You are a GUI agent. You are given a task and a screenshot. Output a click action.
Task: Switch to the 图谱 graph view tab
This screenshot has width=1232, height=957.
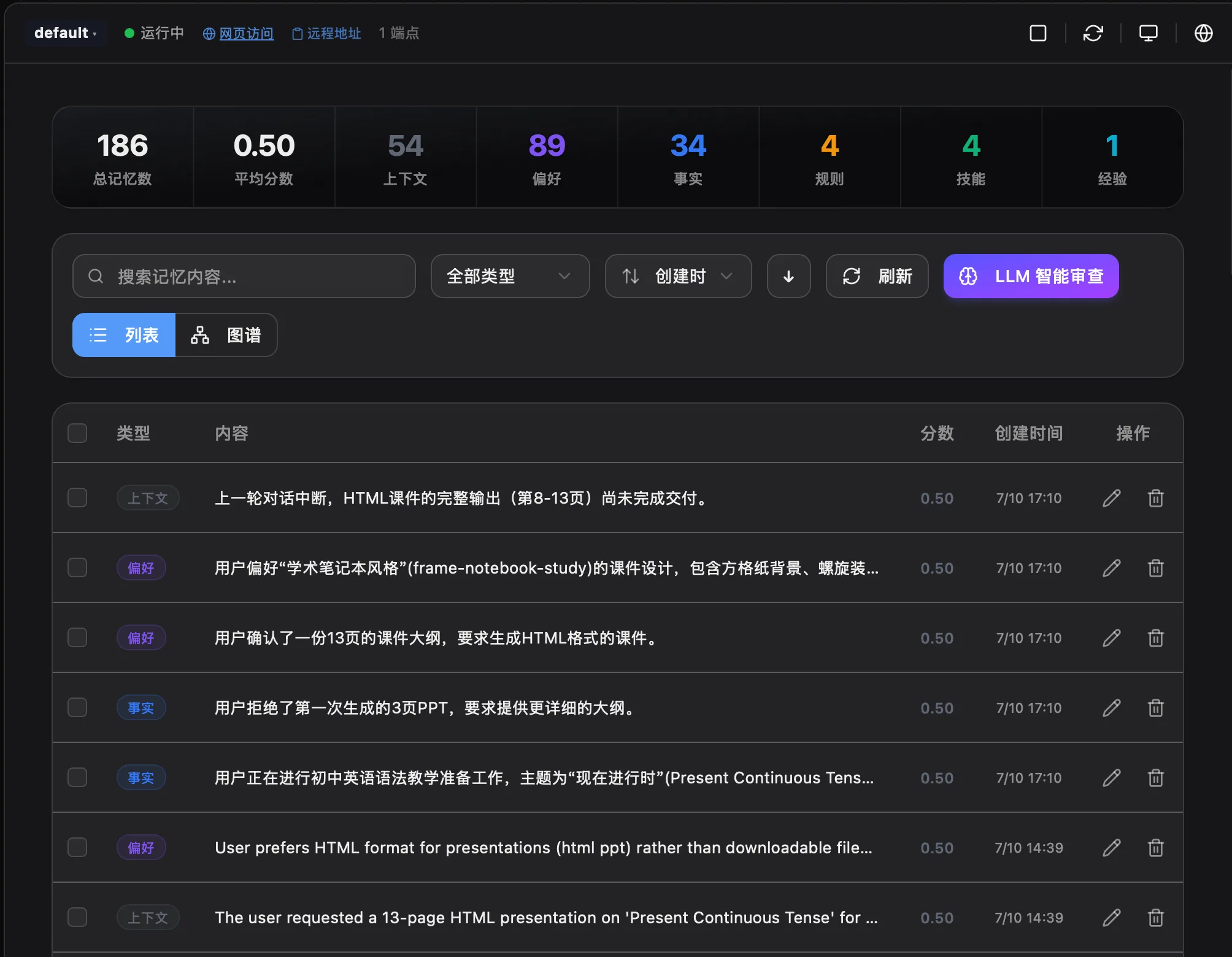(226, 335)
